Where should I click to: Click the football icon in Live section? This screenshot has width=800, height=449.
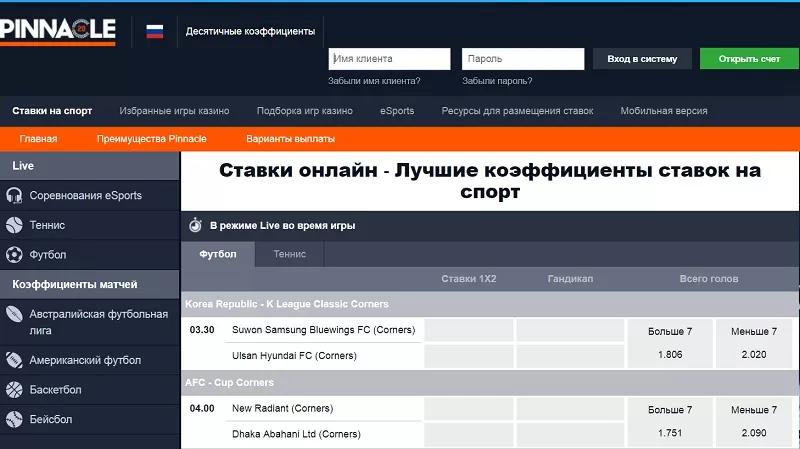14,255
